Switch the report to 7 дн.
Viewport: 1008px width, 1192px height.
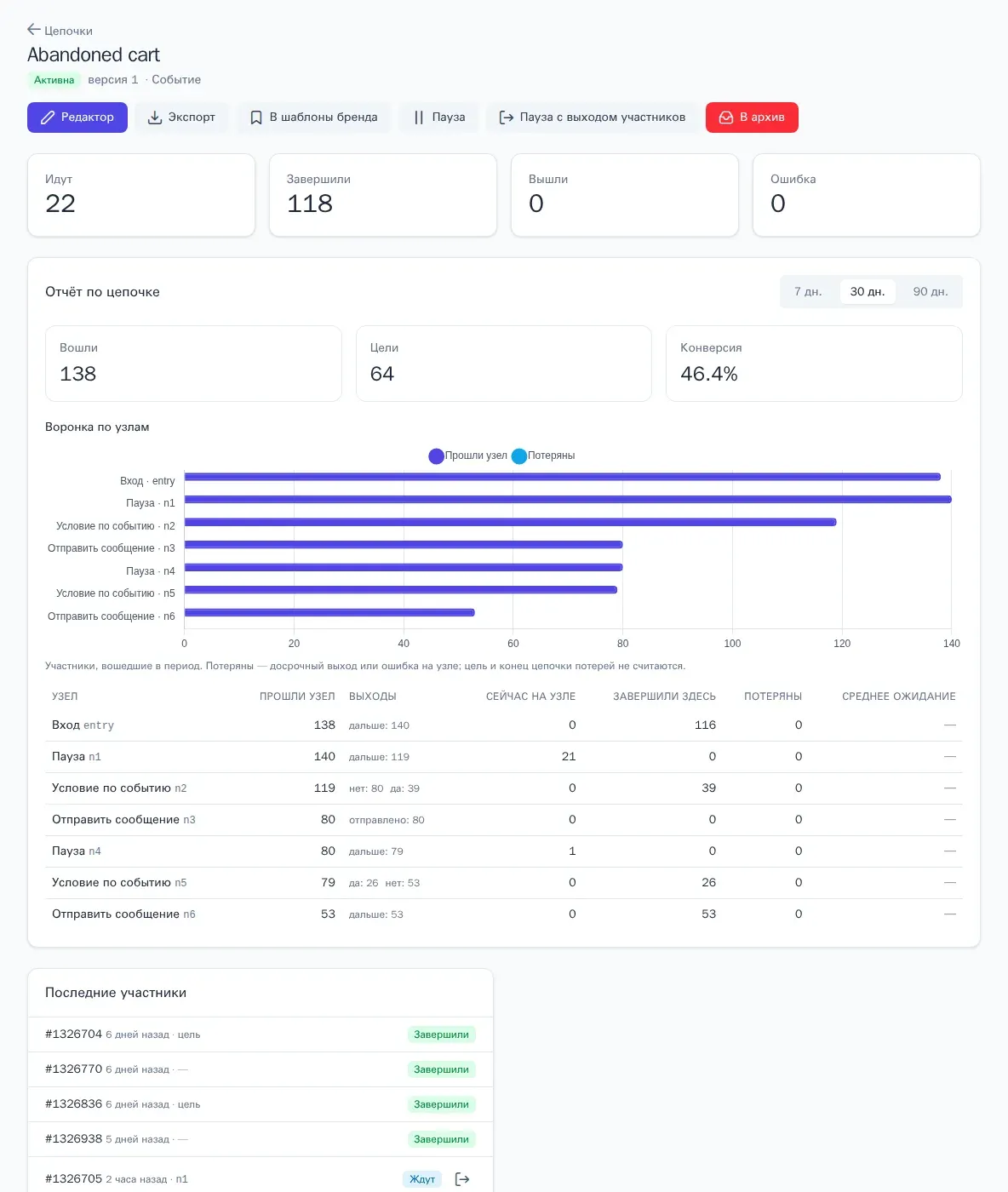(808, 291)
